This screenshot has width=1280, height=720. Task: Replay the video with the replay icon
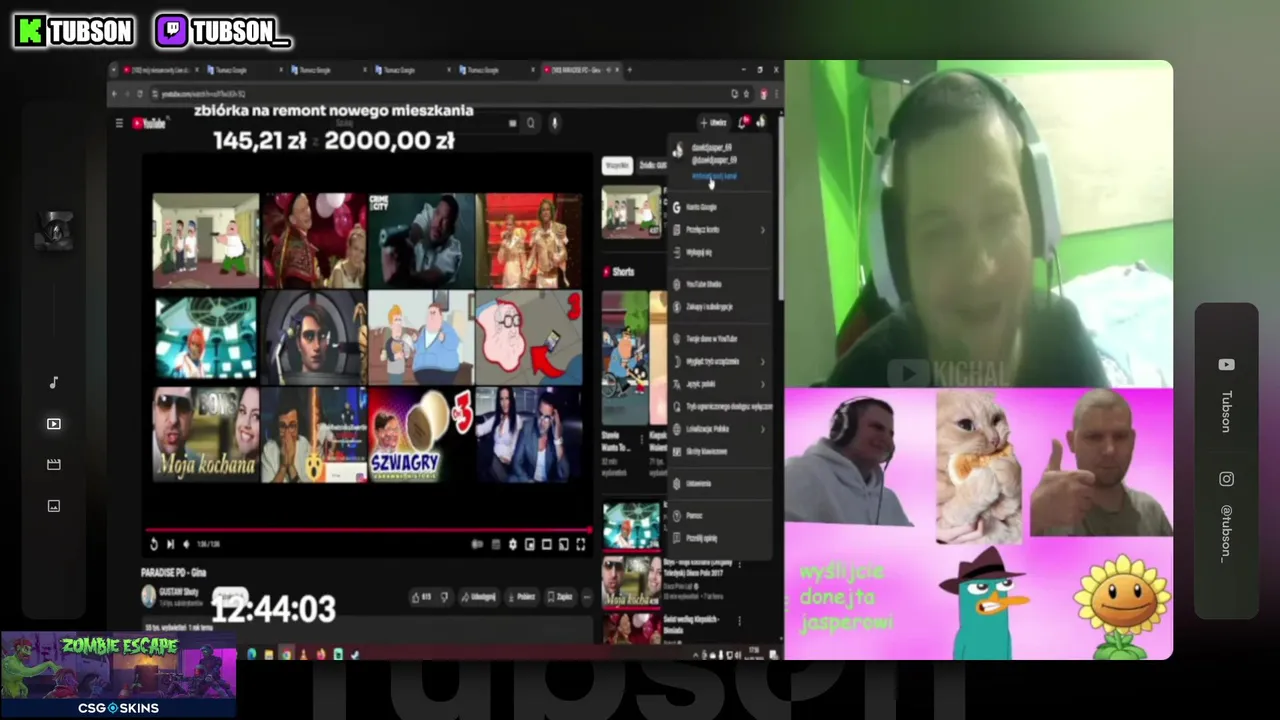[x=154, y=544]
